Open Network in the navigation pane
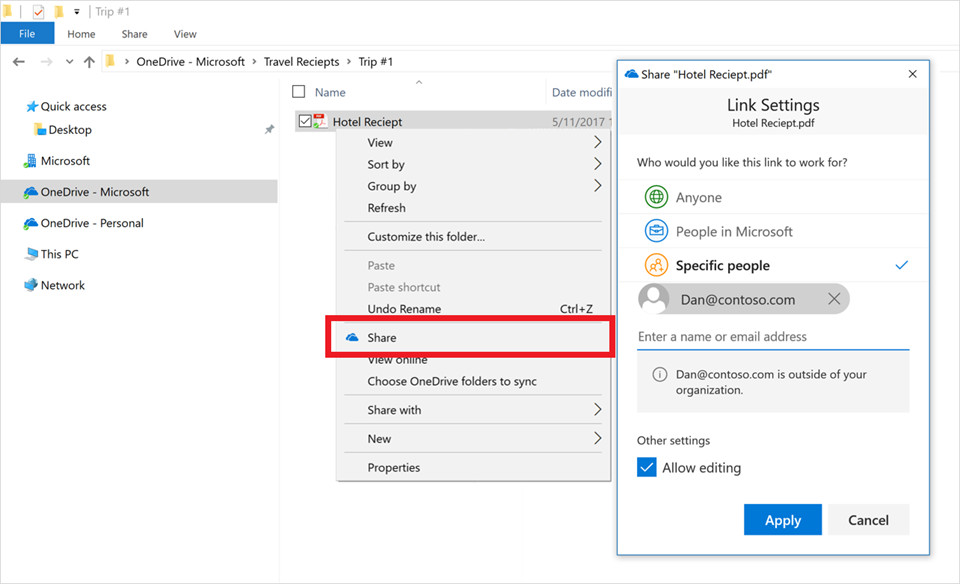The height and width of the screenshot is (584, 960). click(x=62, y=285)
